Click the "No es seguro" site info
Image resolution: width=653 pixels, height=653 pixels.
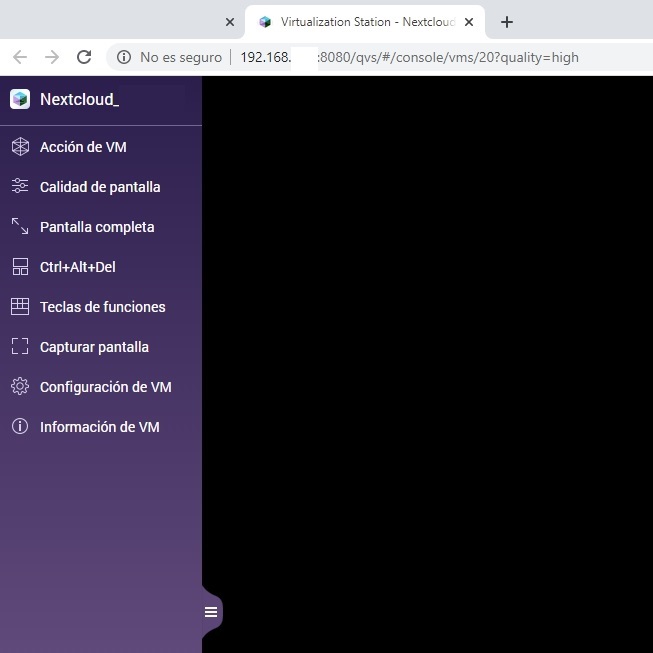point(169,57)
